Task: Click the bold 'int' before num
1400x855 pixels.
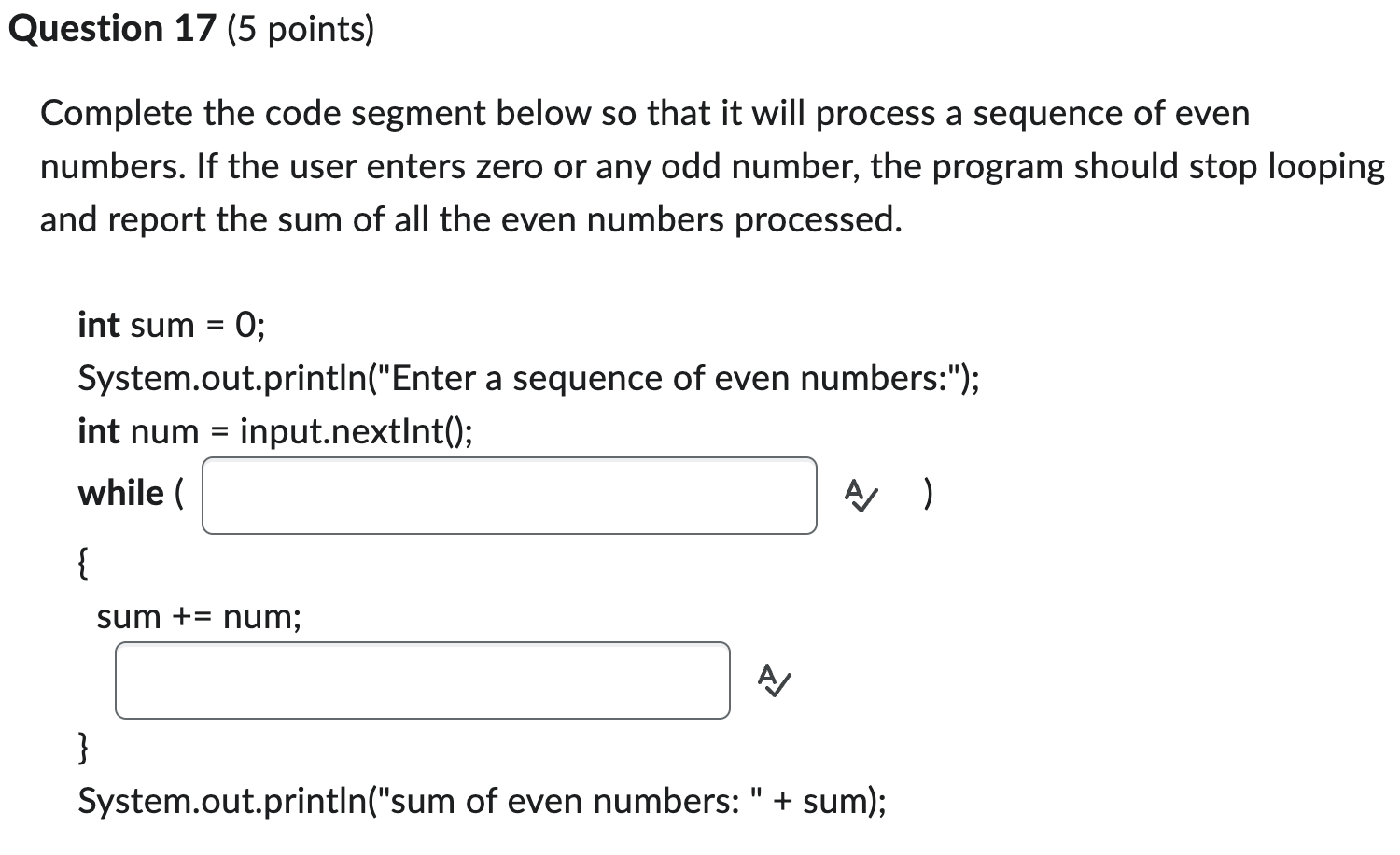Action: pyautogui.click(x=99, y=431)
